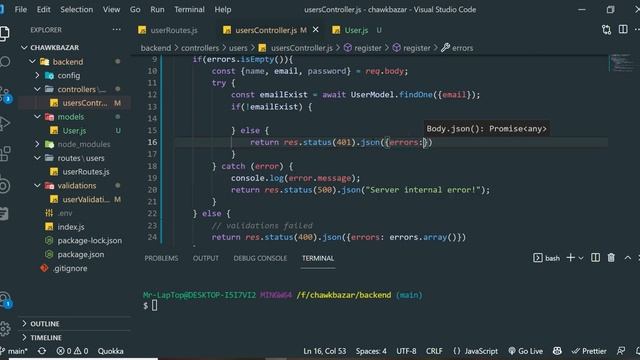Open Copilot icon in status bar
Viewport: 640px width, 360px height.
click(x=557, y=351)
